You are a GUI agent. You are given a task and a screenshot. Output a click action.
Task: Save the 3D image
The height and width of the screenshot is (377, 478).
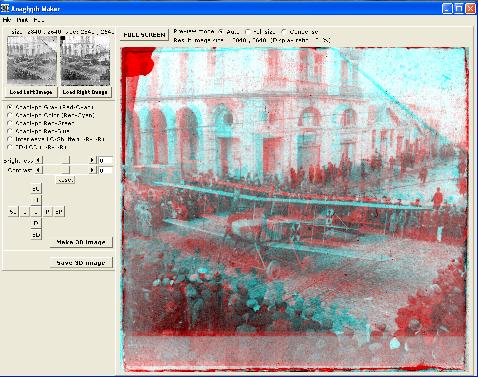point(81,263)
